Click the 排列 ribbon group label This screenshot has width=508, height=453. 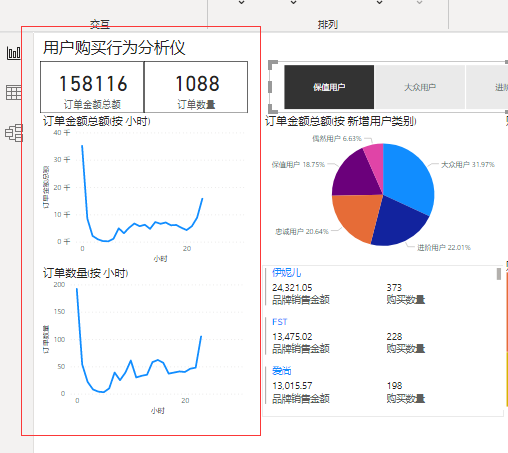328,24
